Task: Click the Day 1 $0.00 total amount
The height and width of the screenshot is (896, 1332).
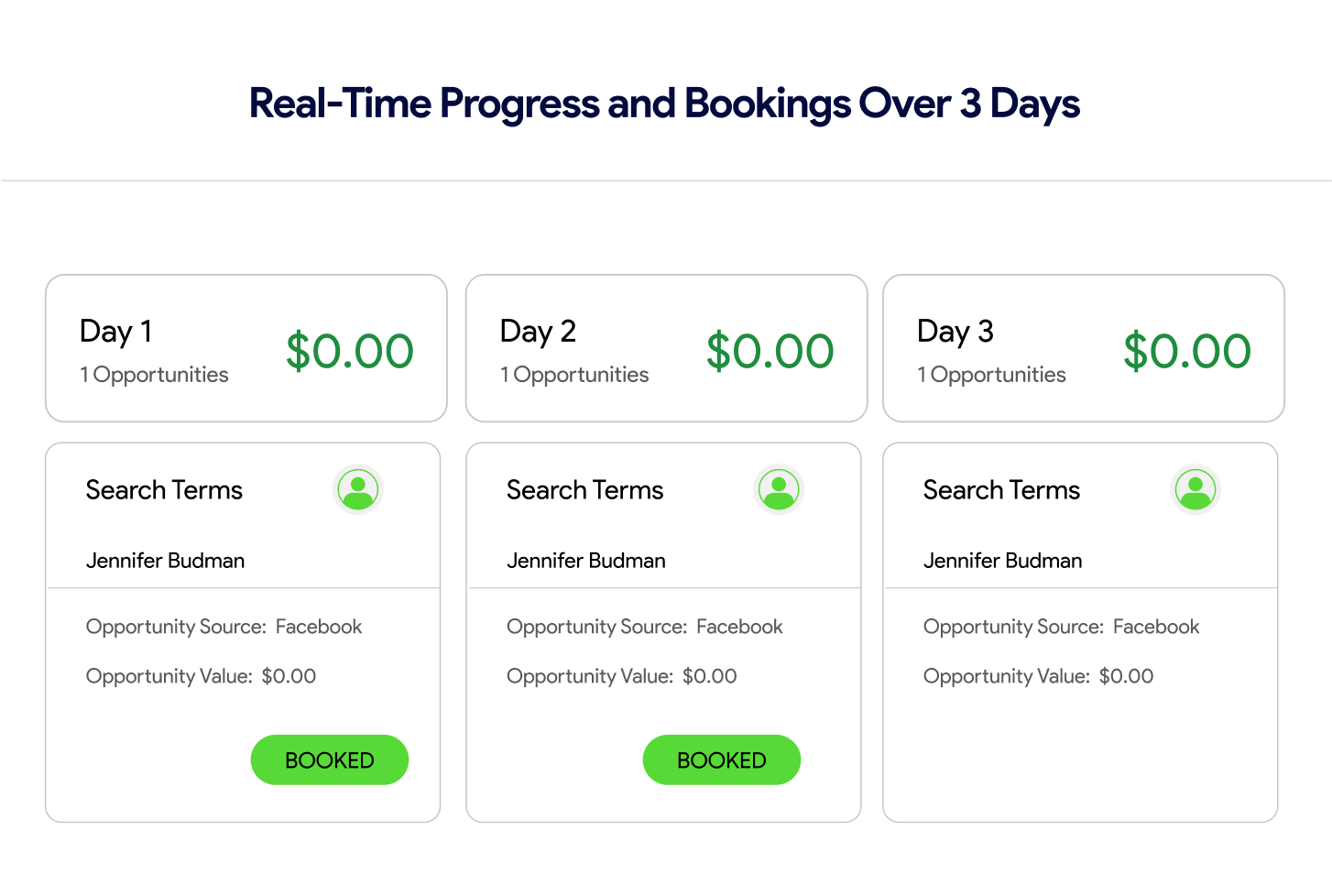Action: coord(350,351)
